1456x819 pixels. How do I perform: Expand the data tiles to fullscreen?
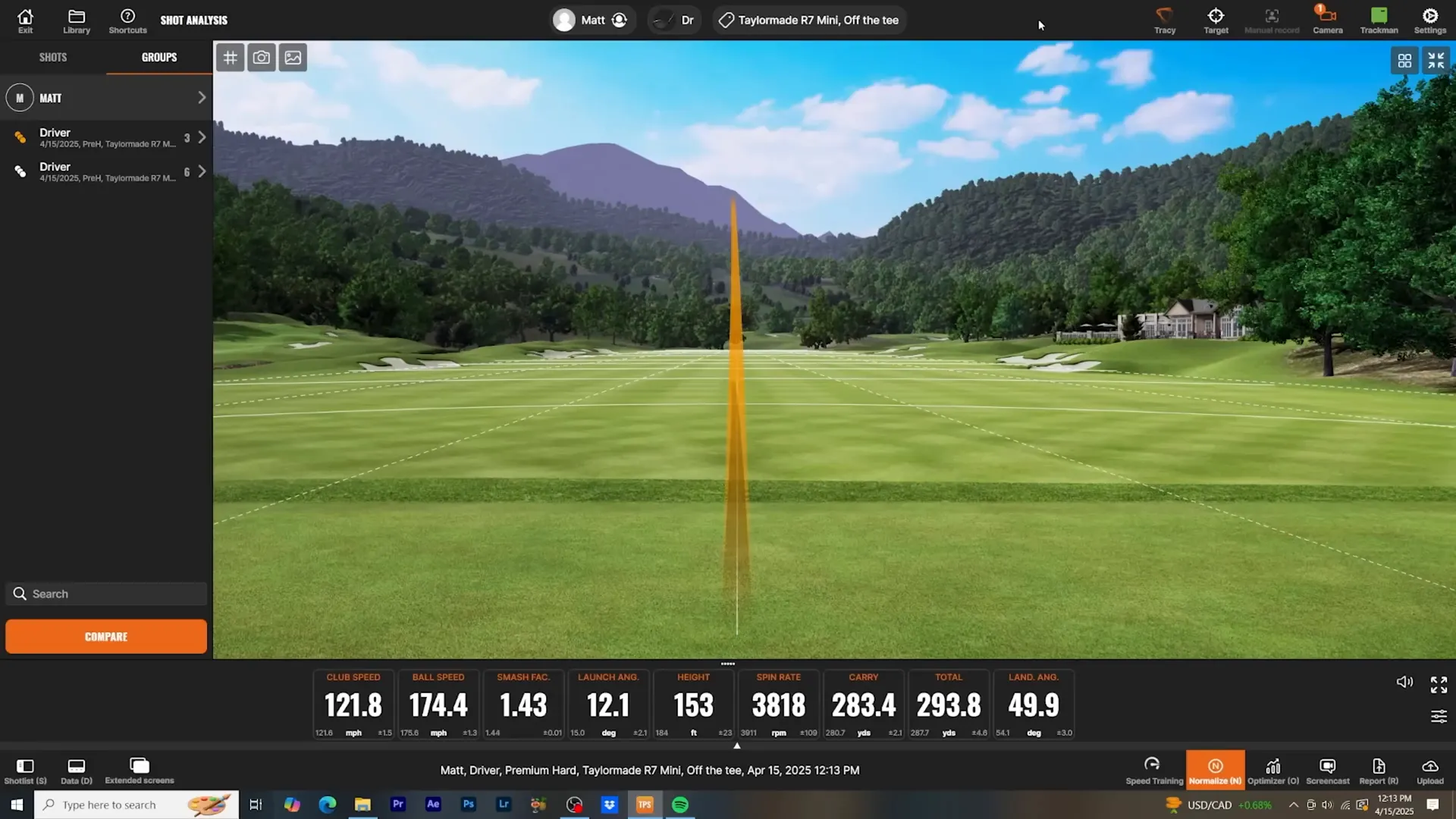pyautogui.click(x=1439, y=685)
